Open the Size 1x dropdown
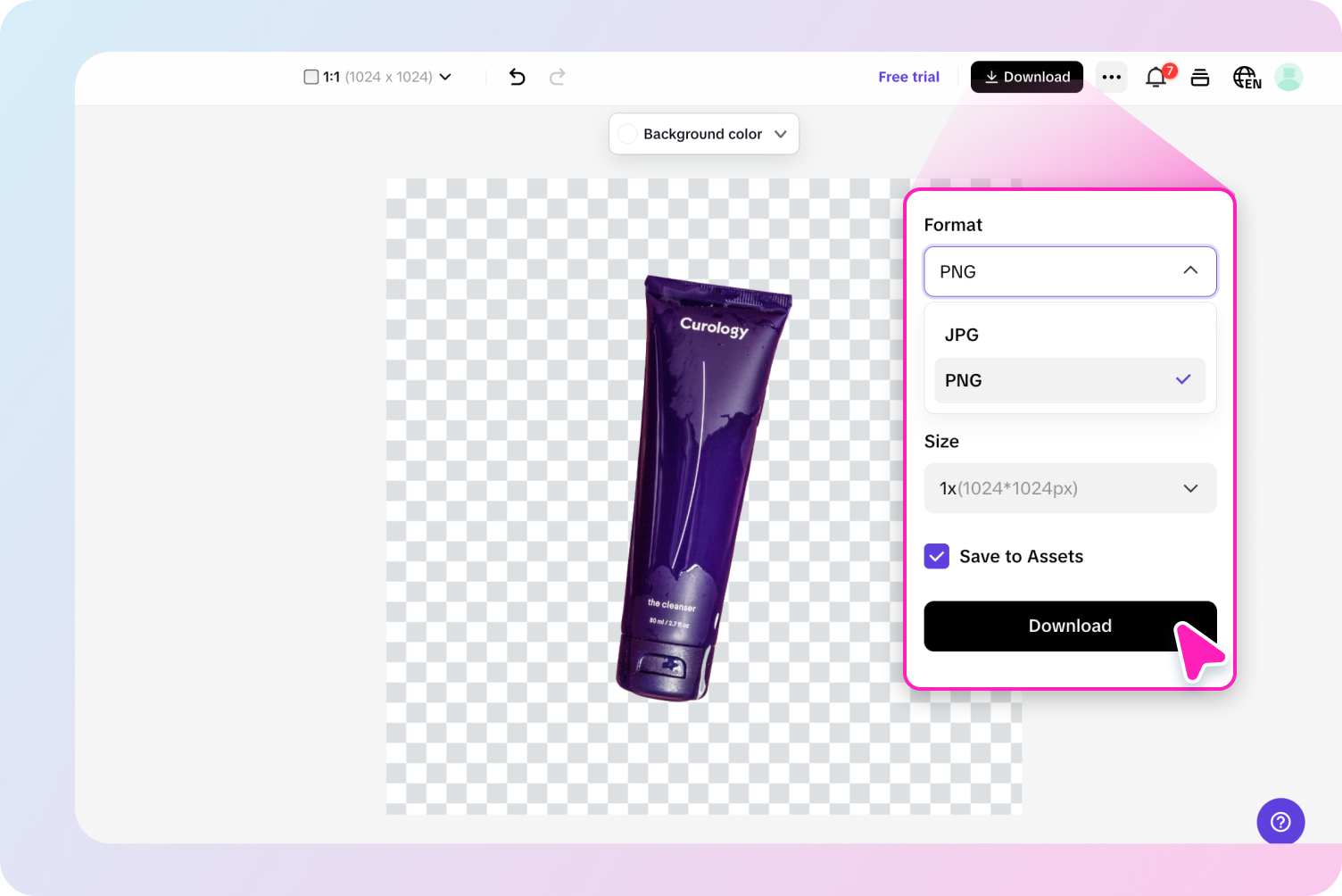This screenshot has width=1342, height=896. click(1070, 488)
